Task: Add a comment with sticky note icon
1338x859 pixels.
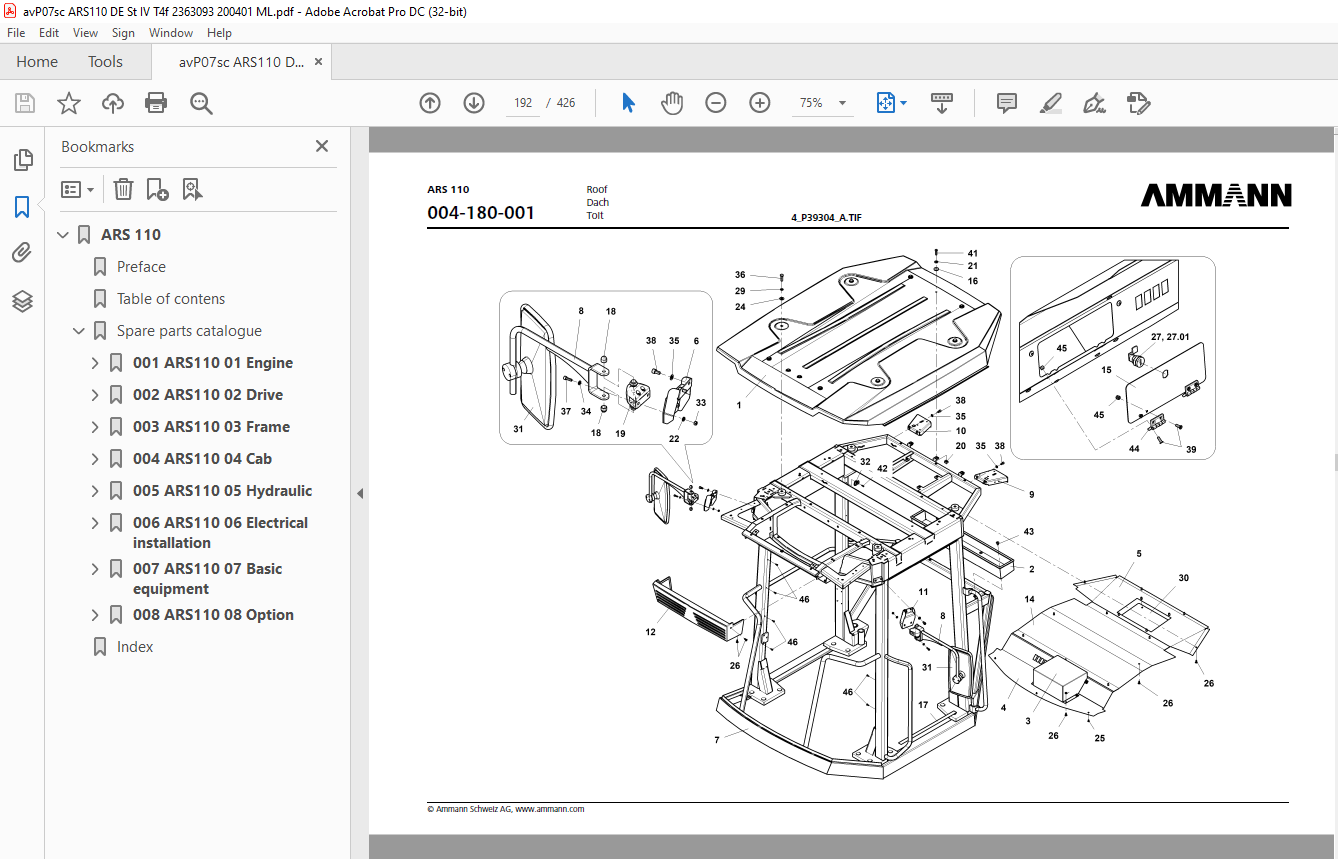Action: click(x=1007, y=103)
